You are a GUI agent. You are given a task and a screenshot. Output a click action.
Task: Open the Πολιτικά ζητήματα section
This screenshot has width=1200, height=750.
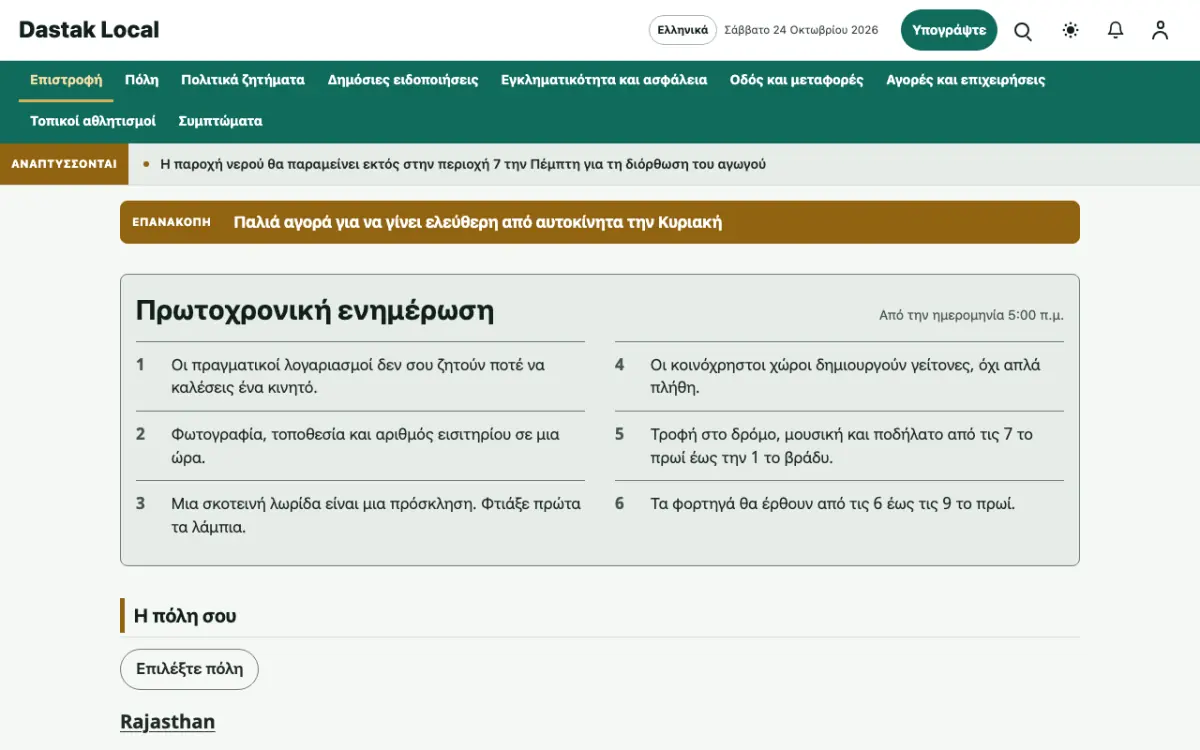coord(243,80)
